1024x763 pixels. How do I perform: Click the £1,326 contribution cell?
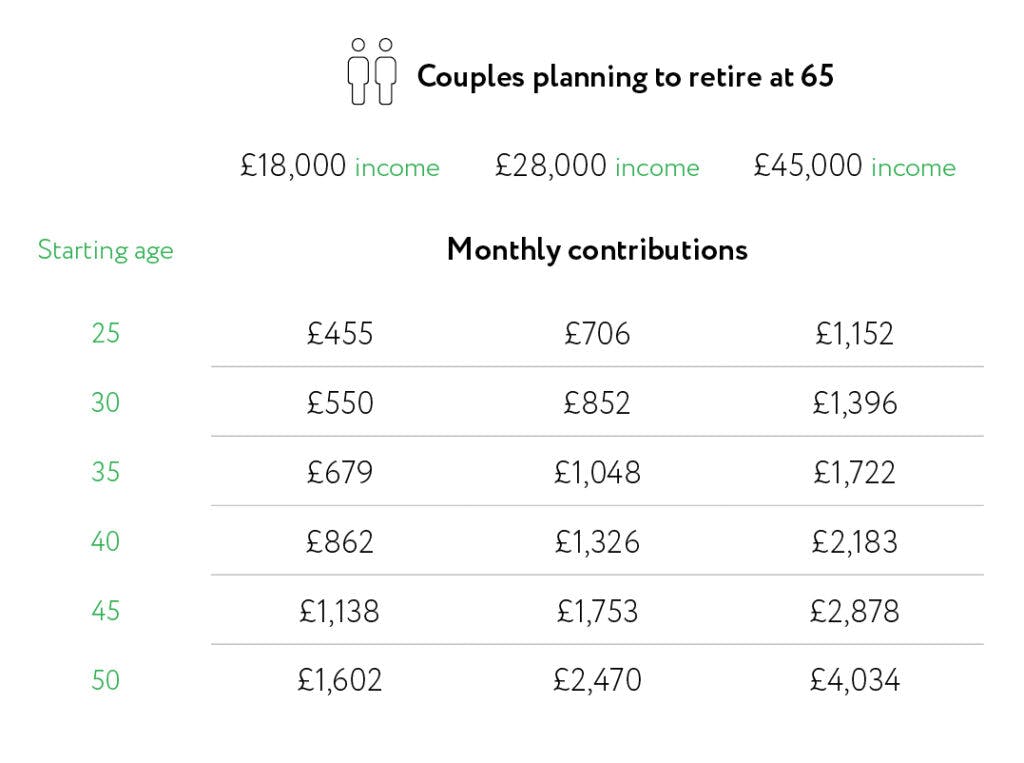click(597, 542)
